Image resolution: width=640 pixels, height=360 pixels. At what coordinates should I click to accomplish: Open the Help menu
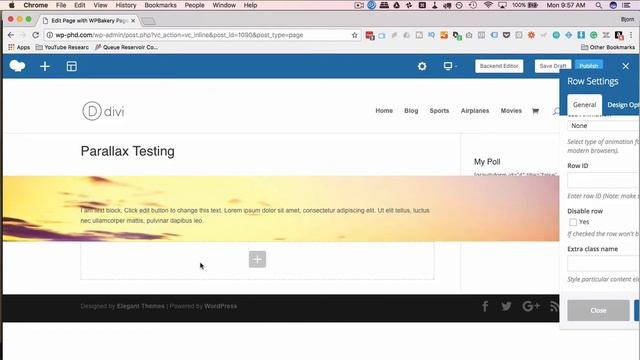pos(250,5)
